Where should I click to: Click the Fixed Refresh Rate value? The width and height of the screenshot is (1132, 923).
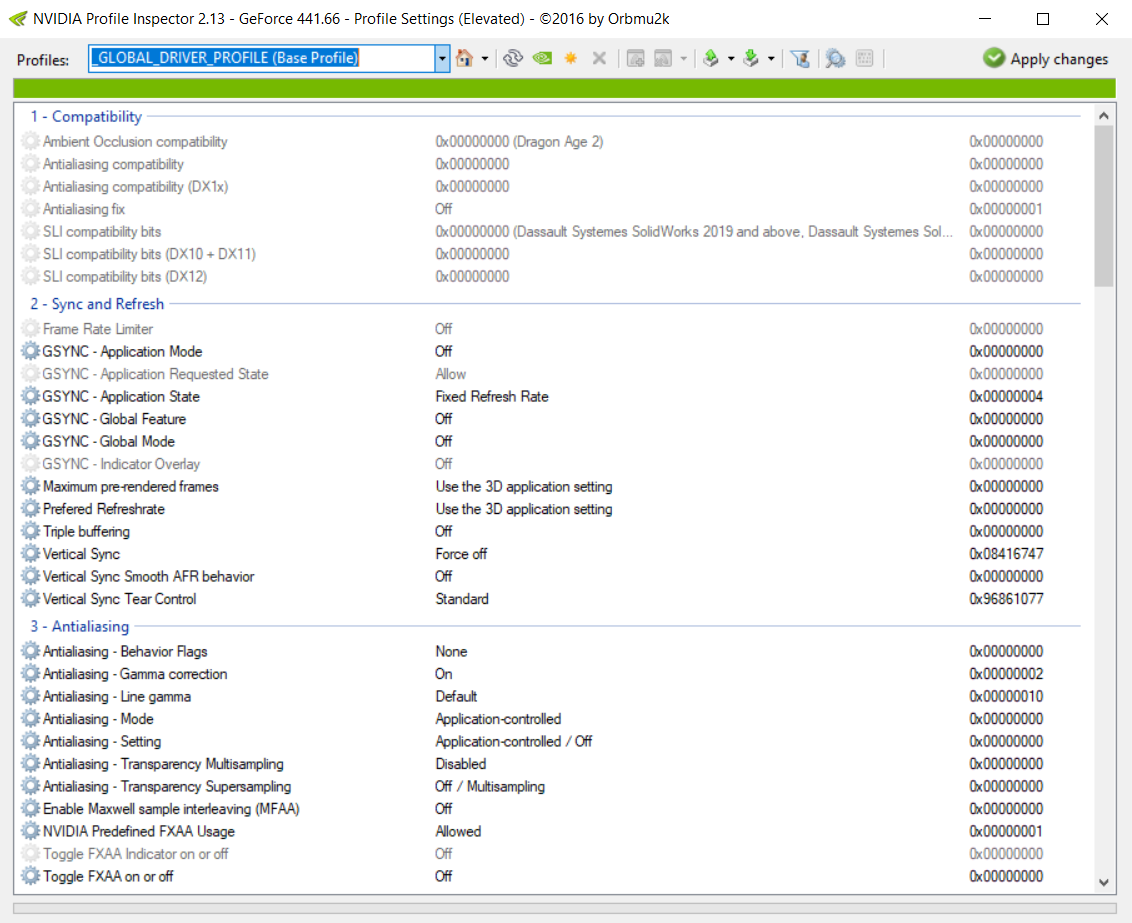click(x=492, y=396)
